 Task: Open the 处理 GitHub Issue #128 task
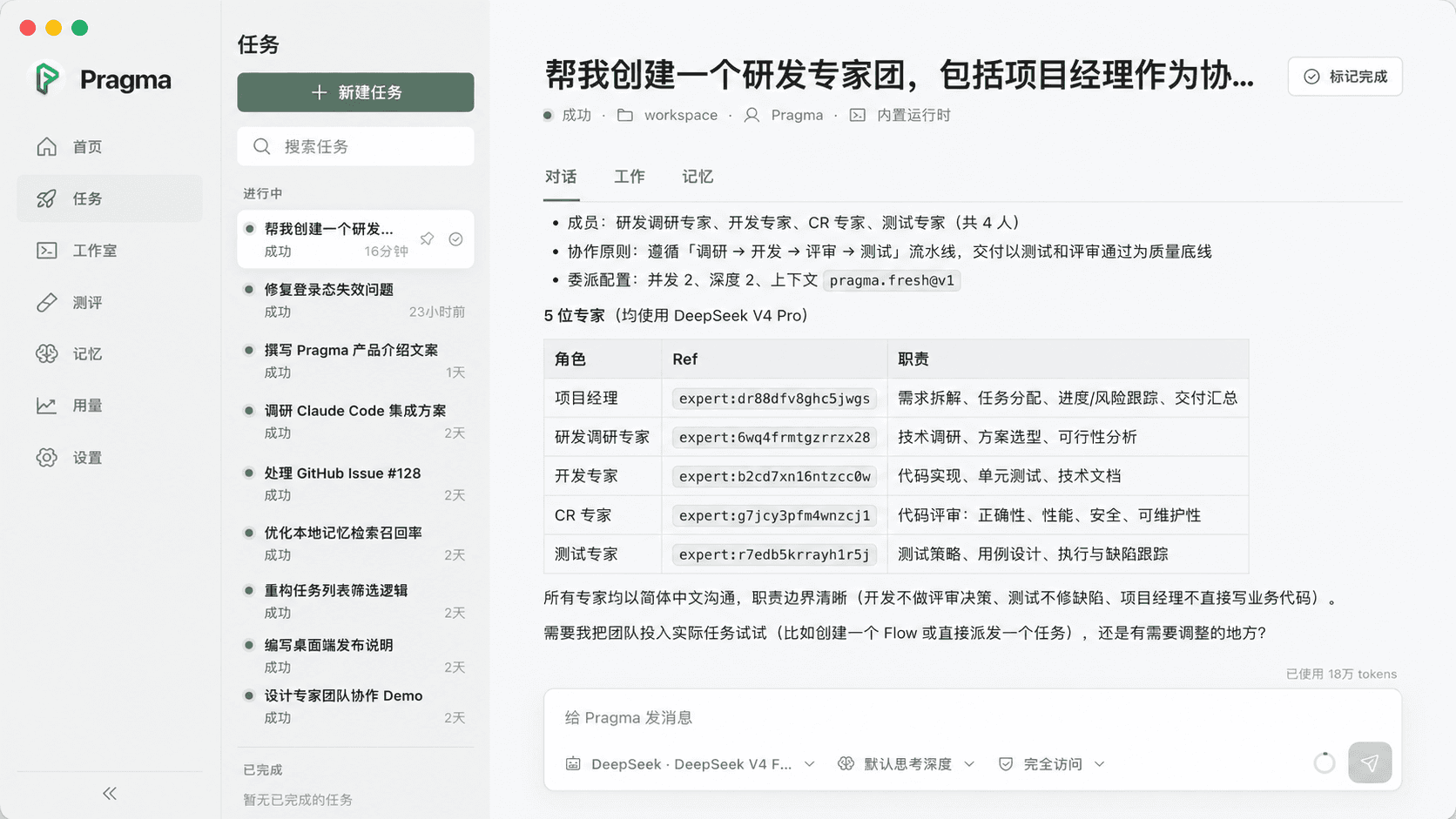(355, 484)
